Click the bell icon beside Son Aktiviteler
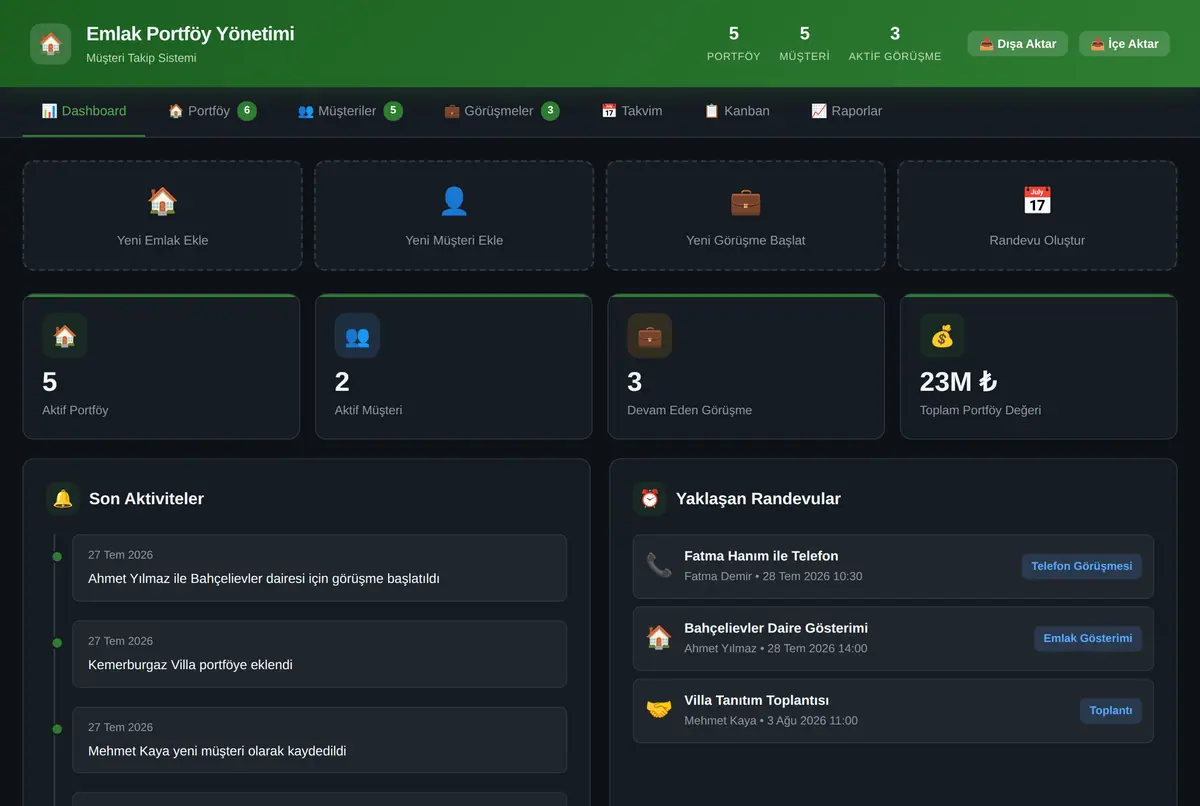Viewport: 1200px width, 806px height. click(63, 498)
